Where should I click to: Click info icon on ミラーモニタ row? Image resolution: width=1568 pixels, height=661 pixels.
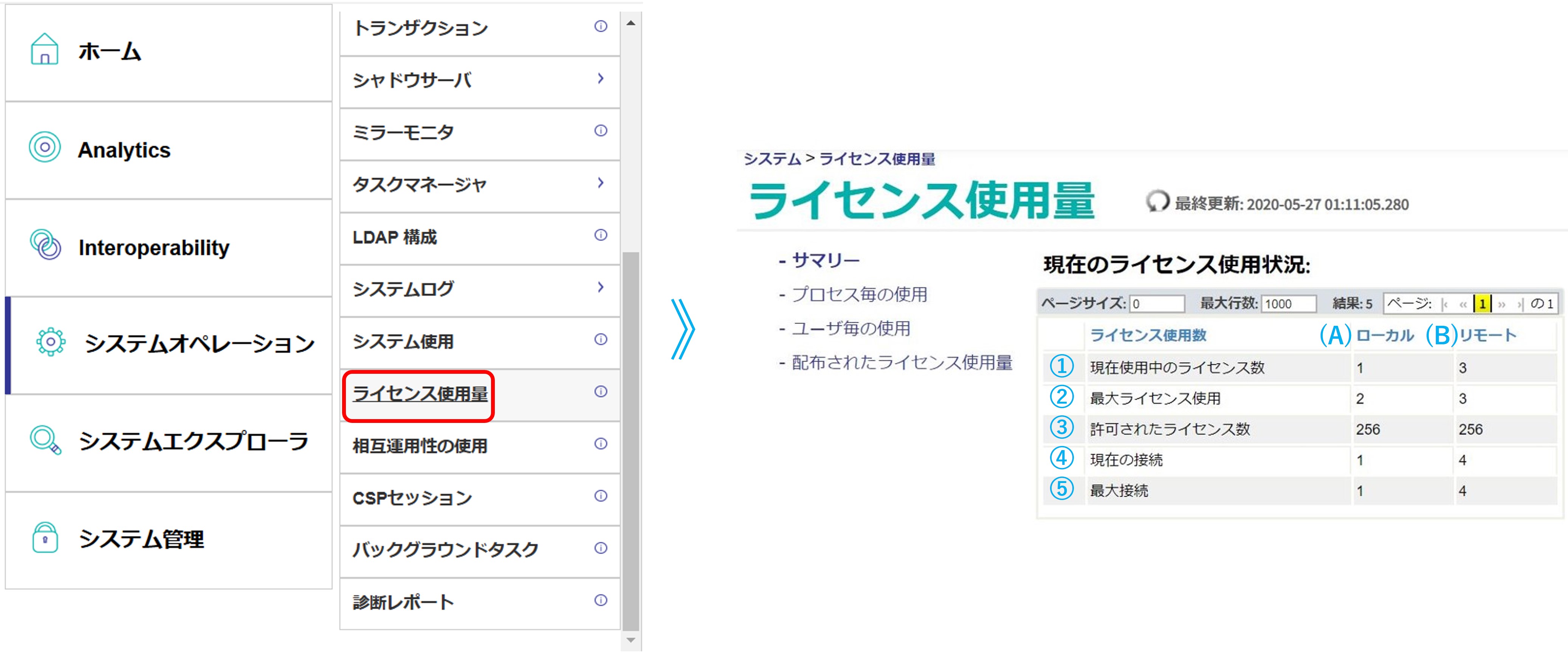point(600,130)
